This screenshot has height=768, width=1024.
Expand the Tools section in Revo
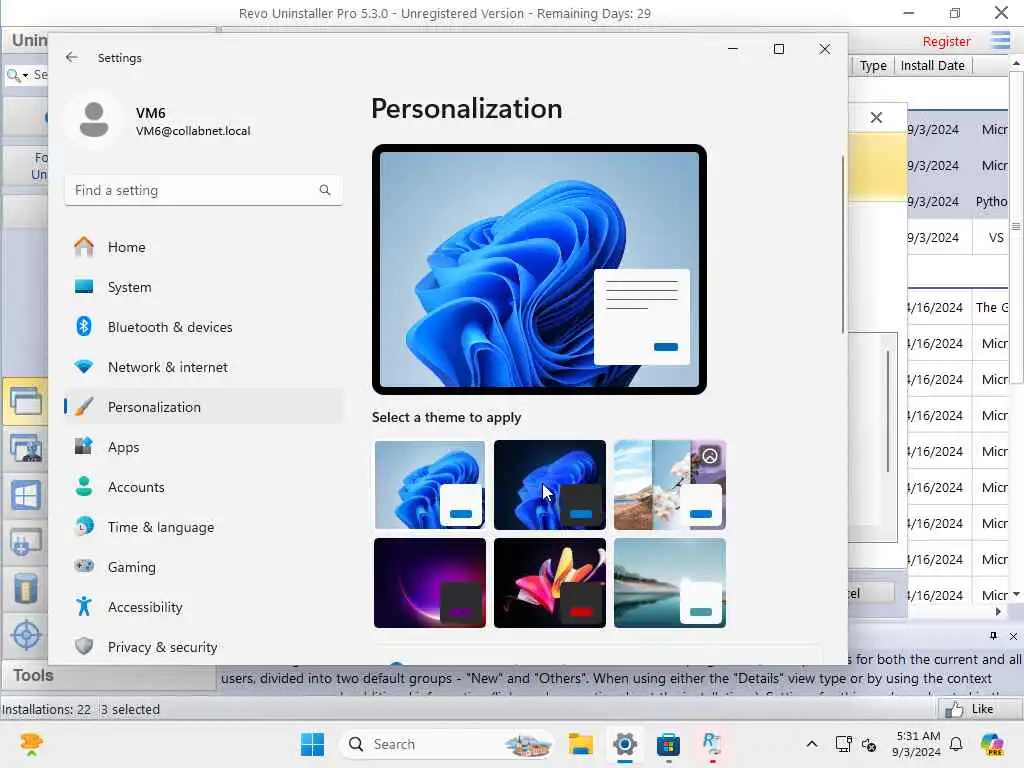point(33,675)
